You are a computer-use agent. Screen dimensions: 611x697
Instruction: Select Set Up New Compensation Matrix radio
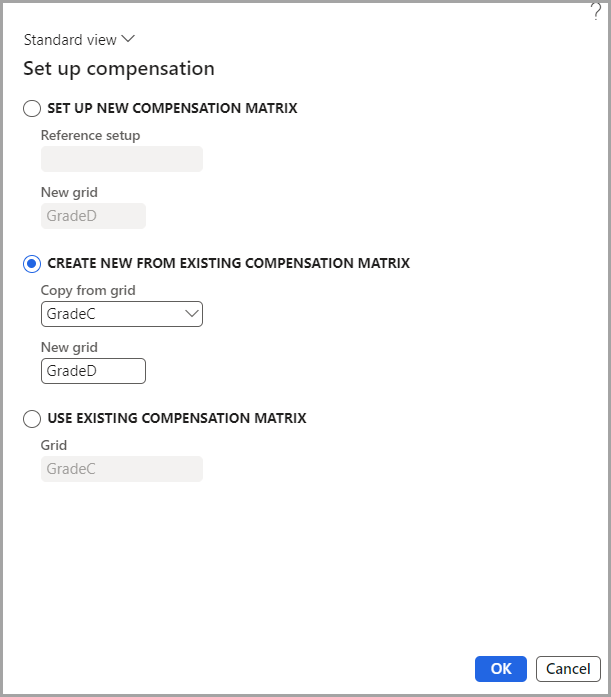click(32, 108)
